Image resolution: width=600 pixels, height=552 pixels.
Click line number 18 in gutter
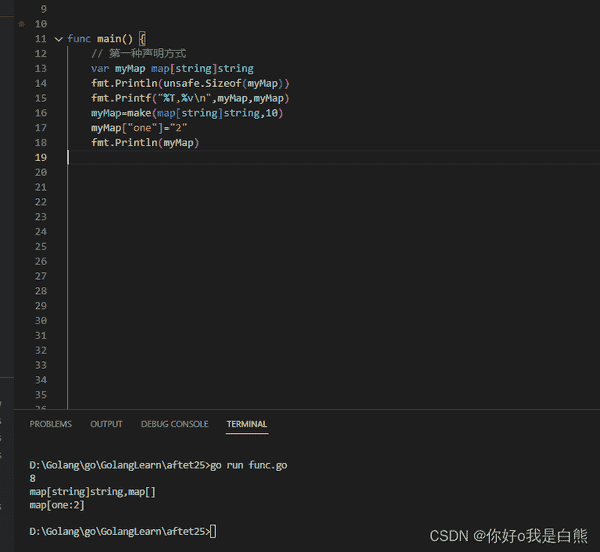[40, 143]
